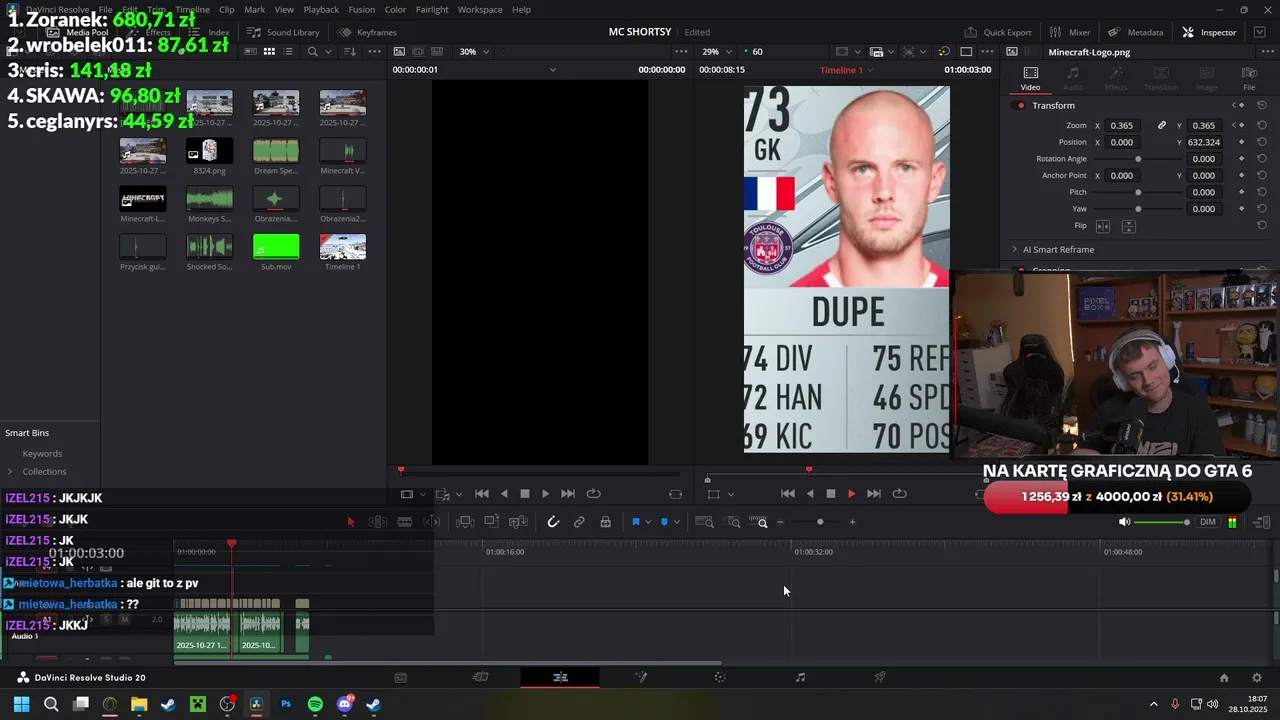The image size is (1280, 720).
Task: Play the timeline viewer forward
Action: point(851,494)
